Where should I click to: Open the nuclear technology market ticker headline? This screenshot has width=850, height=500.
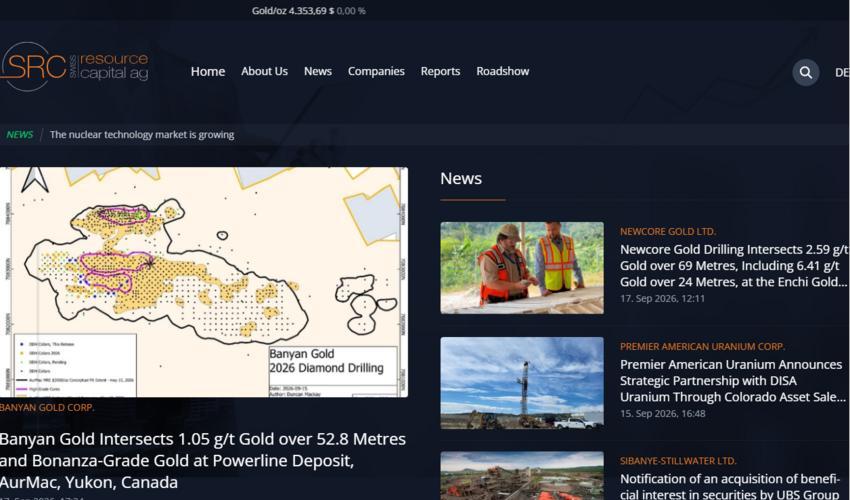point(142,134)
